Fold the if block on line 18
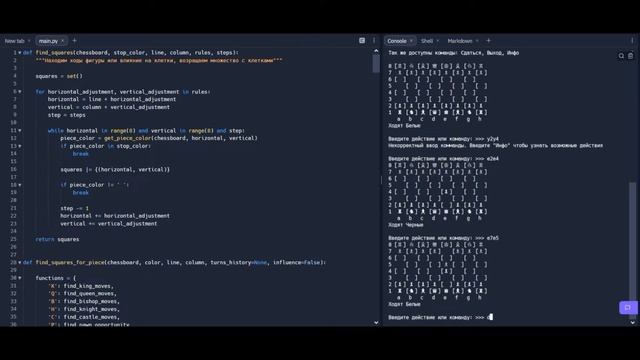 pos(20,185)
